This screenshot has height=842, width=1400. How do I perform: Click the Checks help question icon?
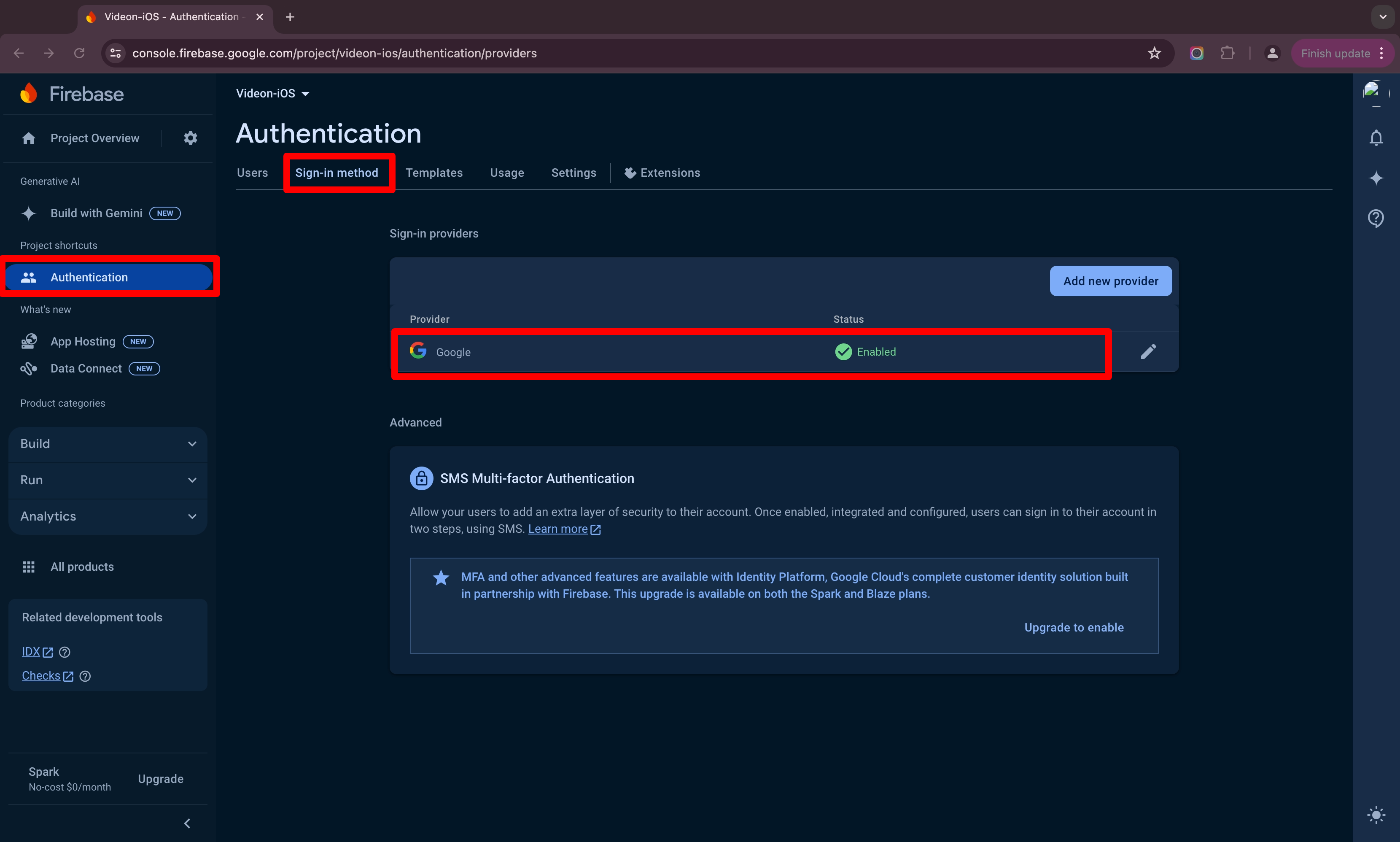tap(85, 676)
